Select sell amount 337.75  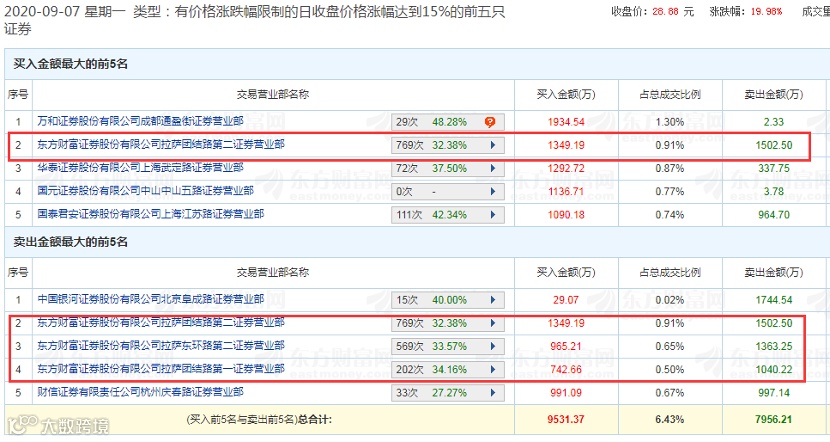coord(774,168)
